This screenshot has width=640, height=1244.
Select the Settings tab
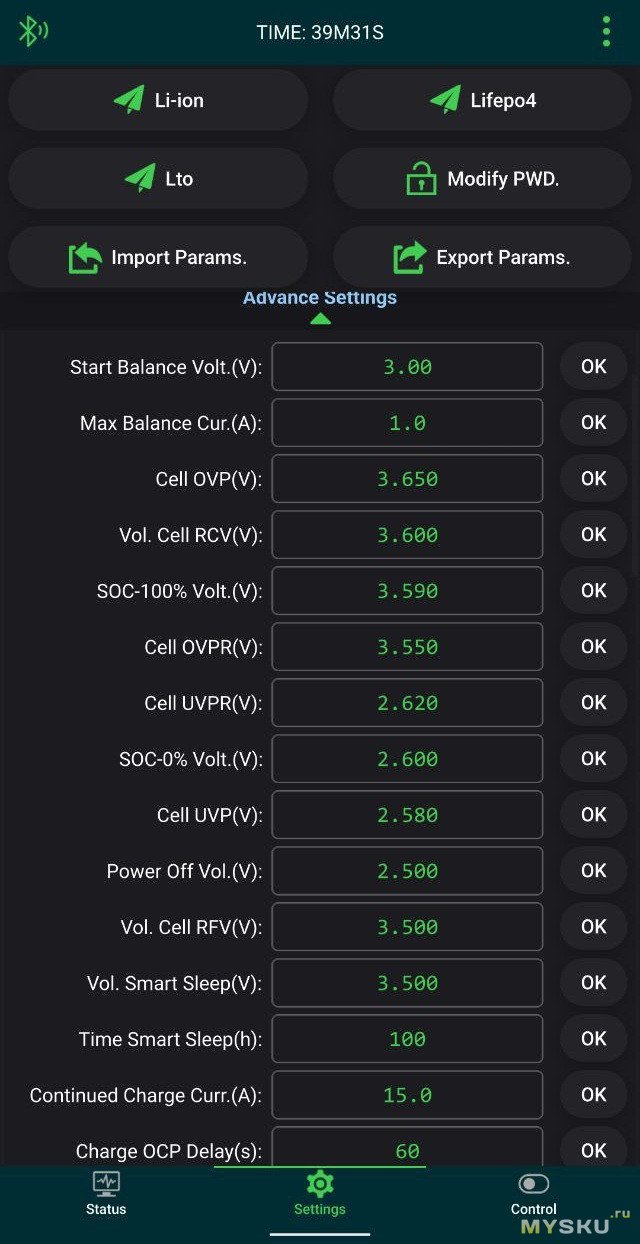320,1193
